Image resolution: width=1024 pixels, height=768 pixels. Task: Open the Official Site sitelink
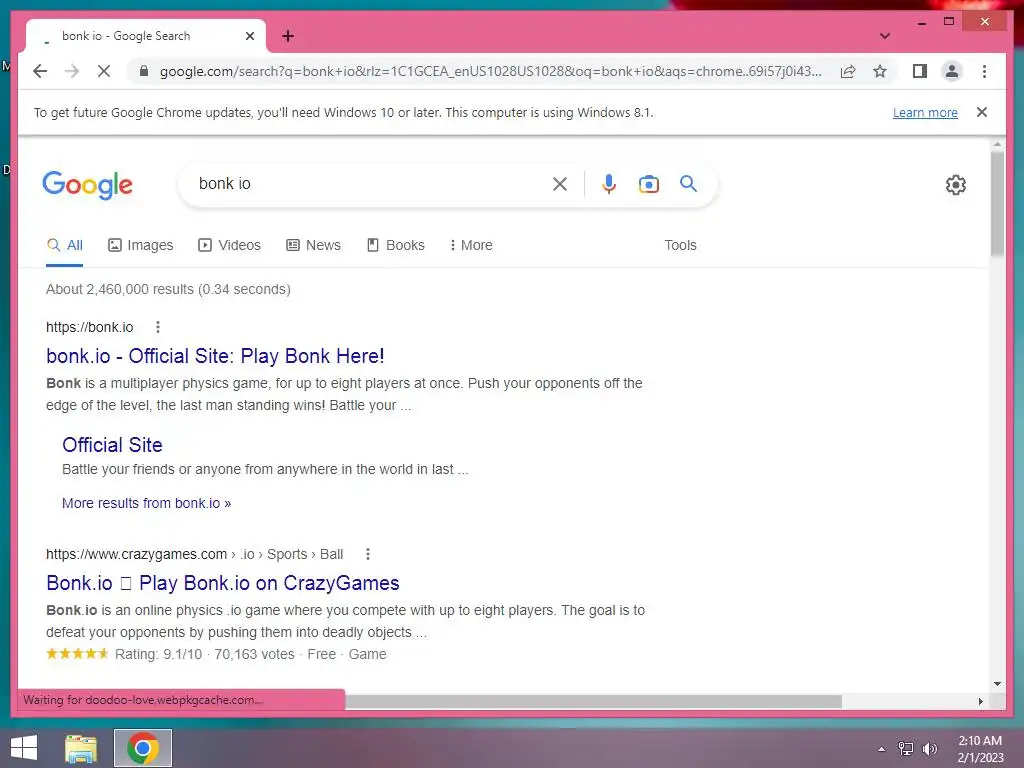(x=112, y=445)
